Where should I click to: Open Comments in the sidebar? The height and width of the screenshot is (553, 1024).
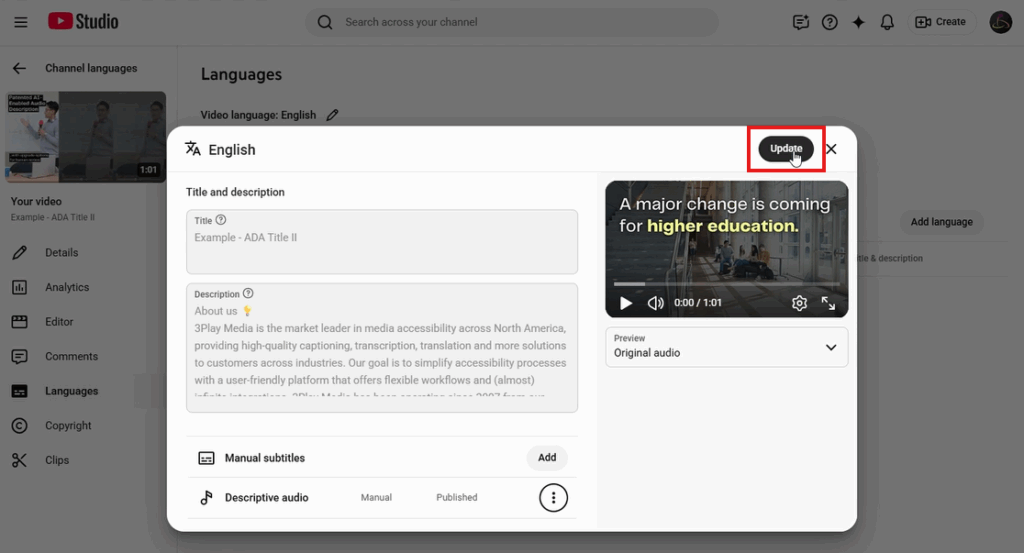(71, 356)
